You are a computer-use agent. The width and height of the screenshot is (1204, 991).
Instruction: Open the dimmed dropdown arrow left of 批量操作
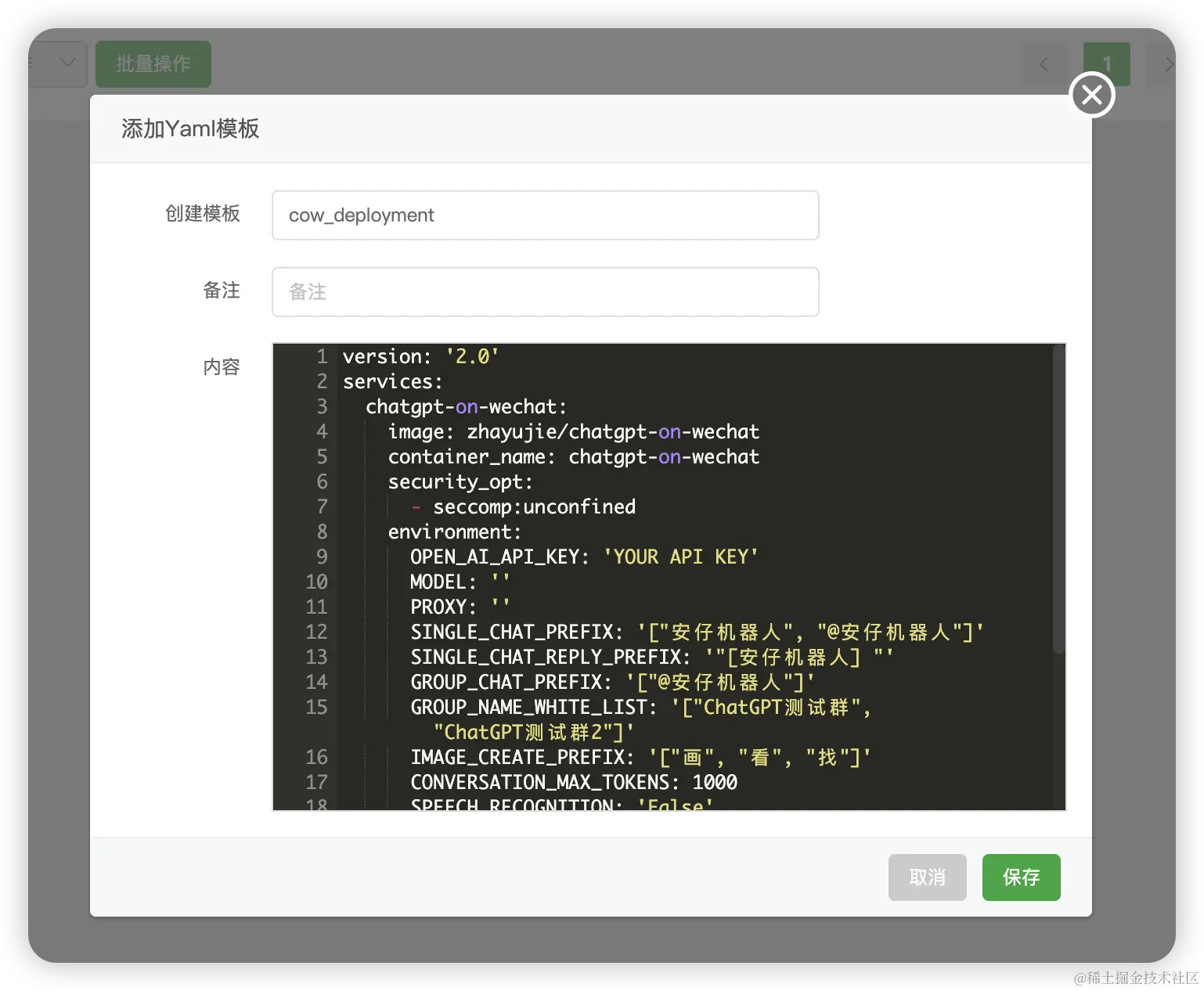pyautogui.click(x=68, y=63)
